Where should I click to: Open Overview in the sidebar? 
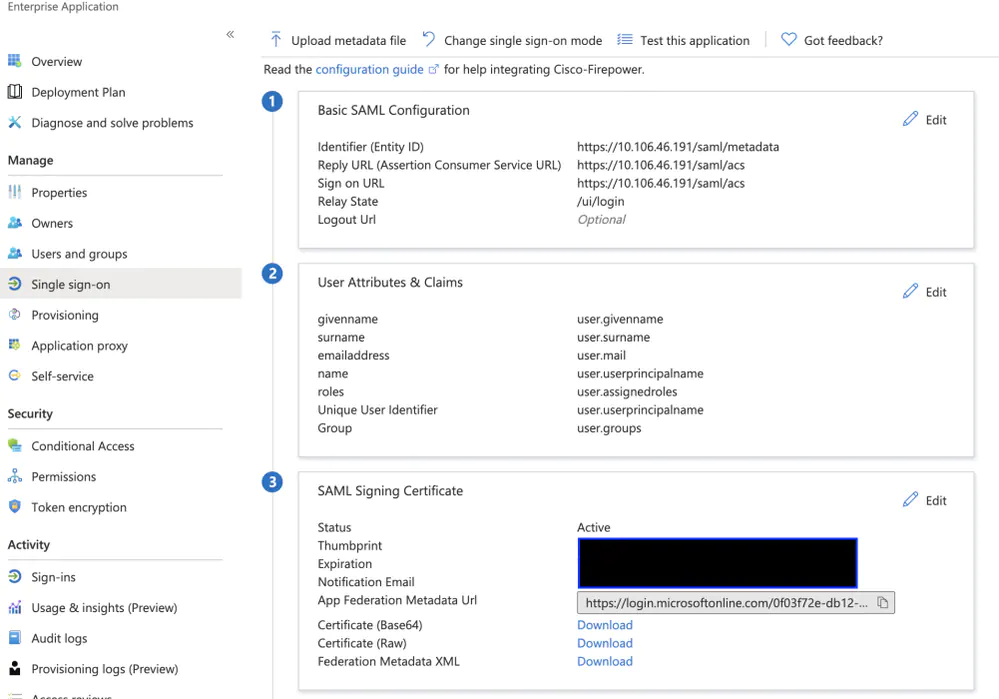click(57, 61)
